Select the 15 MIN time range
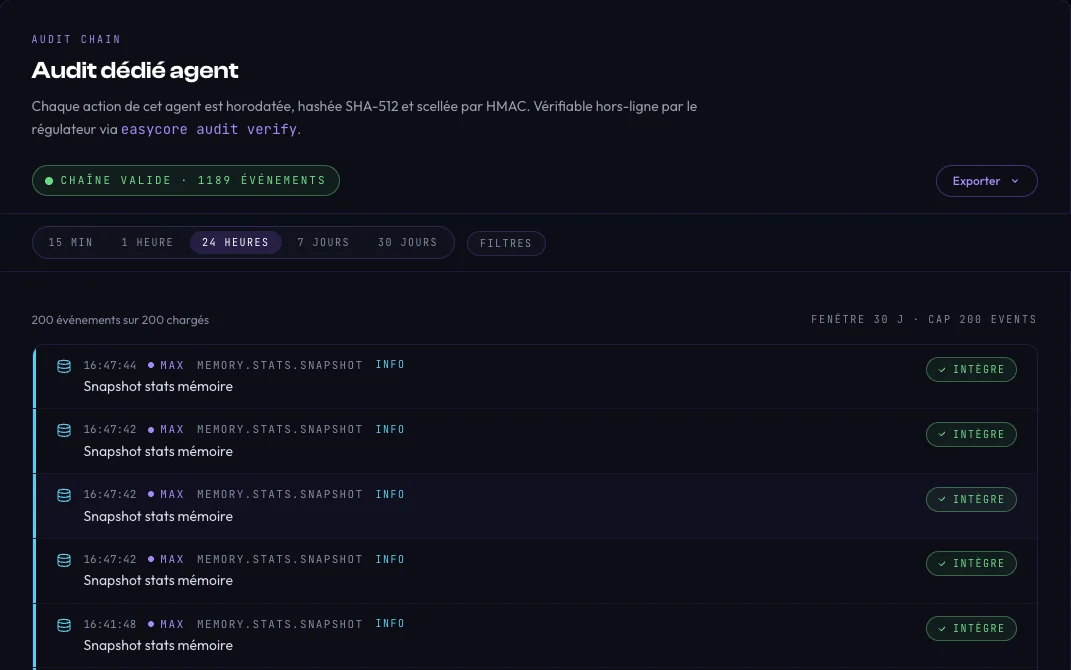 click(x=70, y=242)
